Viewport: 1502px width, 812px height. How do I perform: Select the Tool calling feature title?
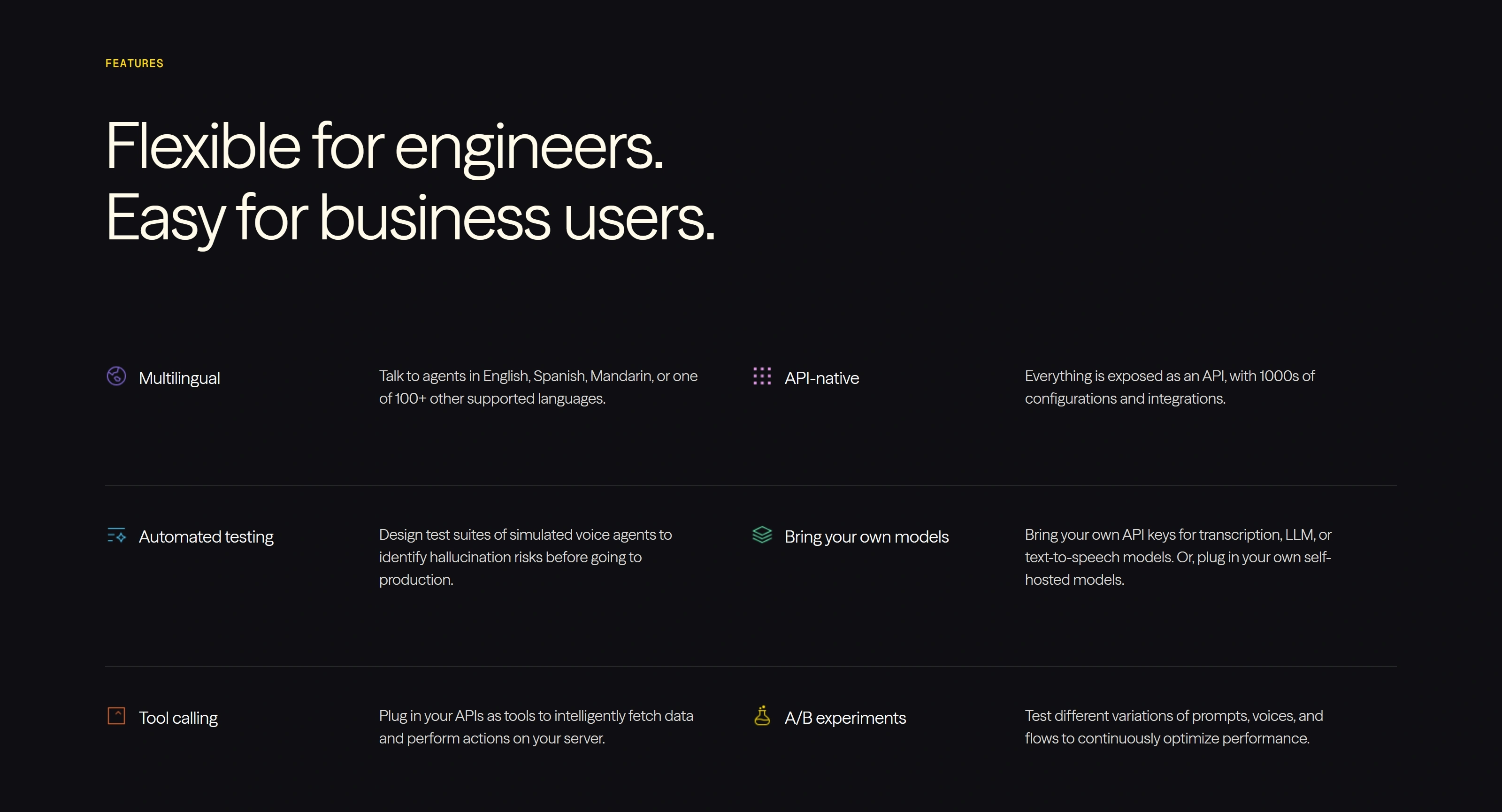(178, 718)
